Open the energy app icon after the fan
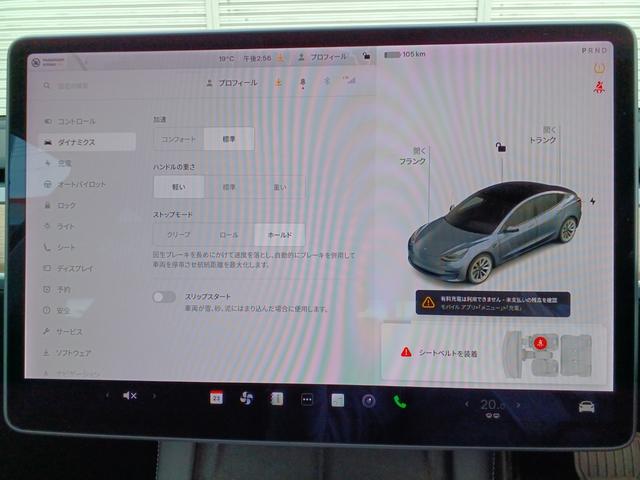The height and width of the screenshot is (480, 640). [277, 399]
